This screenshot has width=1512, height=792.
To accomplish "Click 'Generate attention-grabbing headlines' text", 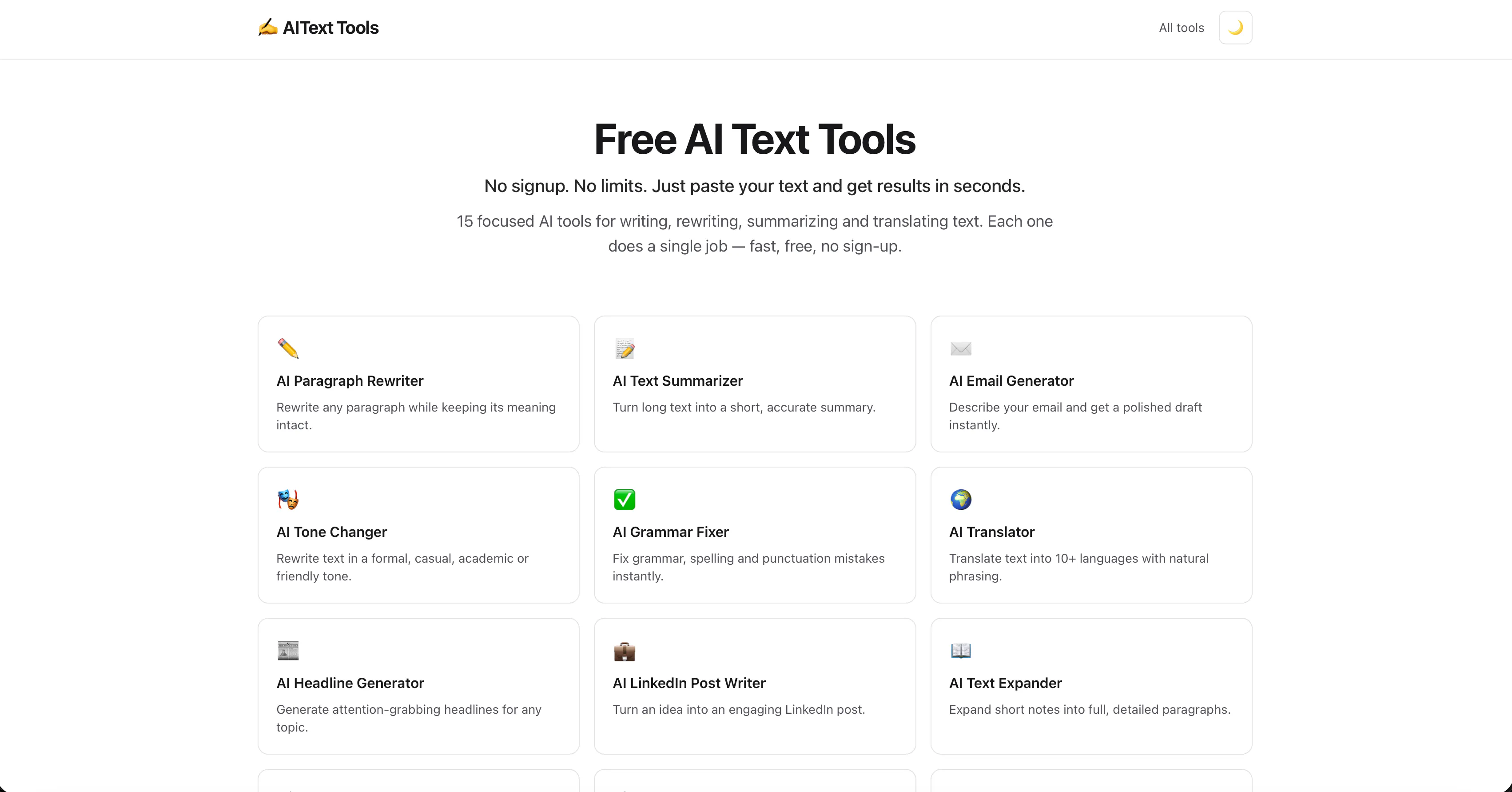I will (387, 710).
